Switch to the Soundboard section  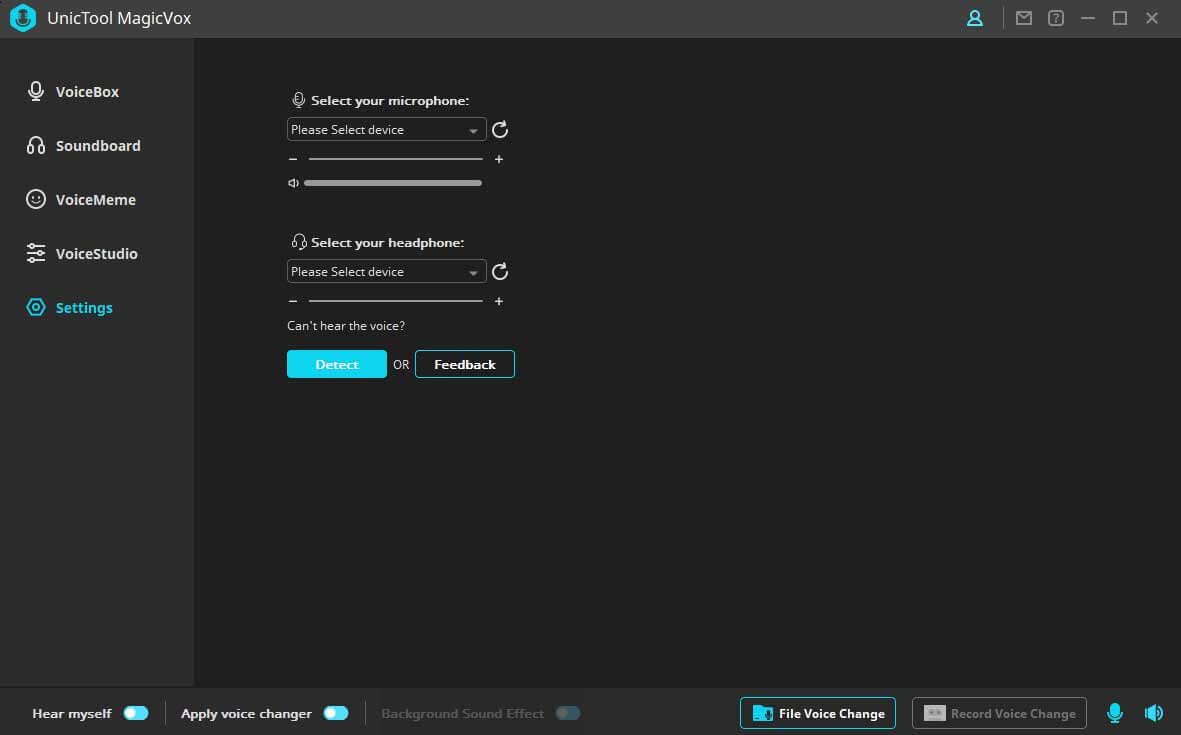coord(97,146)
